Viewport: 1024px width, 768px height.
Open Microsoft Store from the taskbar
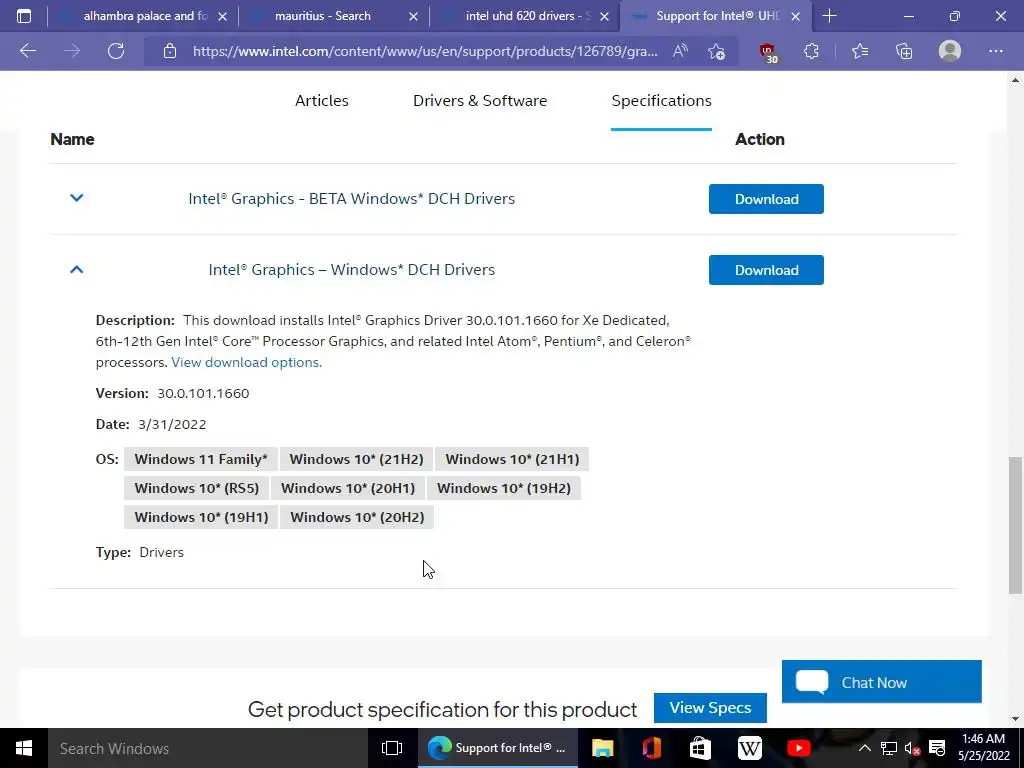(700, 748)
